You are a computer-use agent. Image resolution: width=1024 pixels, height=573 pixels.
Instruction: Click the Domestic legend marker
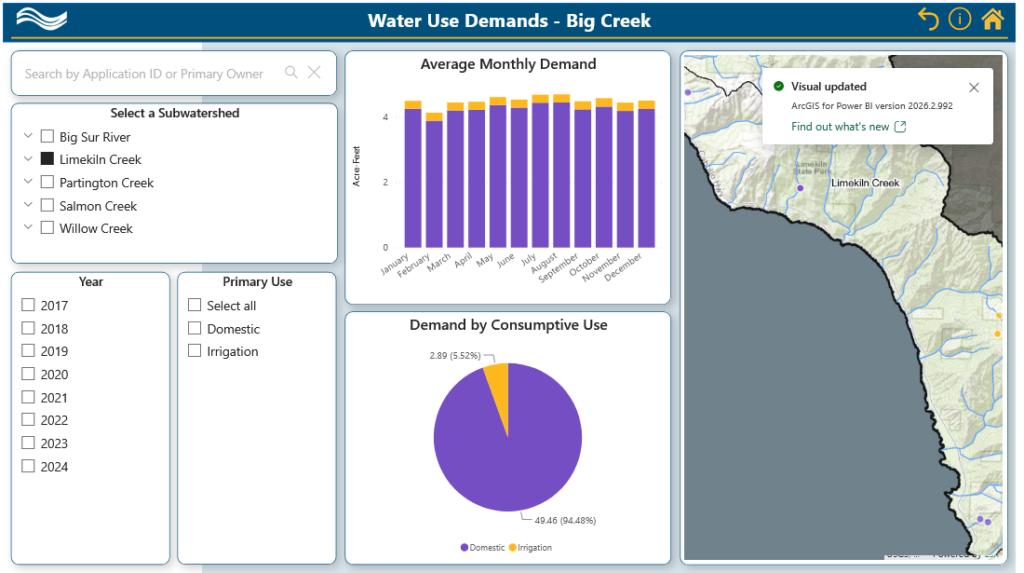click(x=464, y=548)
